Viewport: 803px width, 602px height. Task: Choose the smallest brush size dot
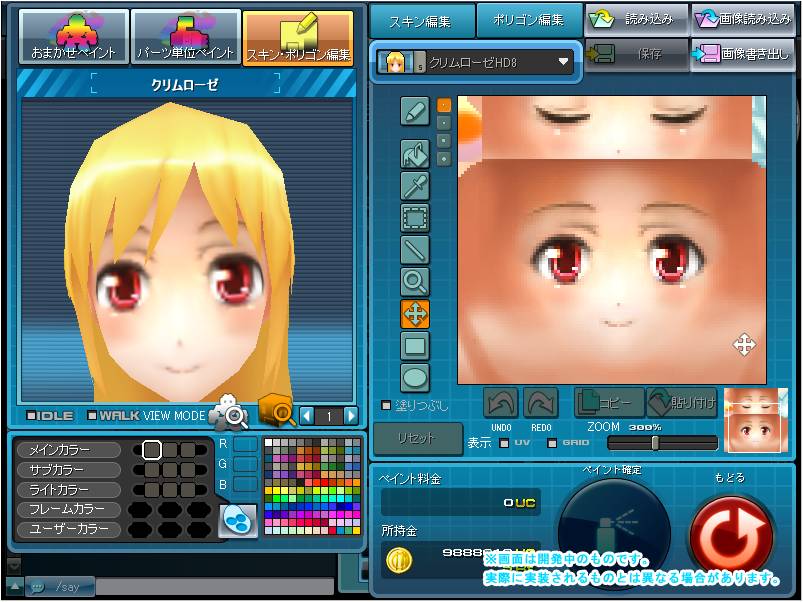tap(444, 105)
